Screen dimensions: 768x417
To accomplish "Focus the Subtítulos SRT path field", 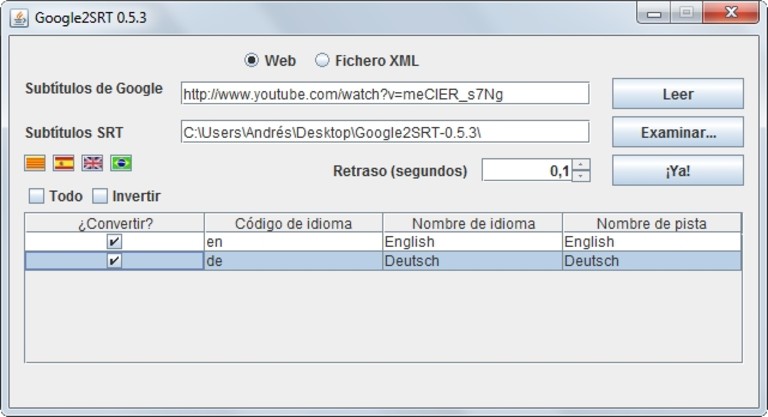I will pyautogui.click(x=385, y=132).
